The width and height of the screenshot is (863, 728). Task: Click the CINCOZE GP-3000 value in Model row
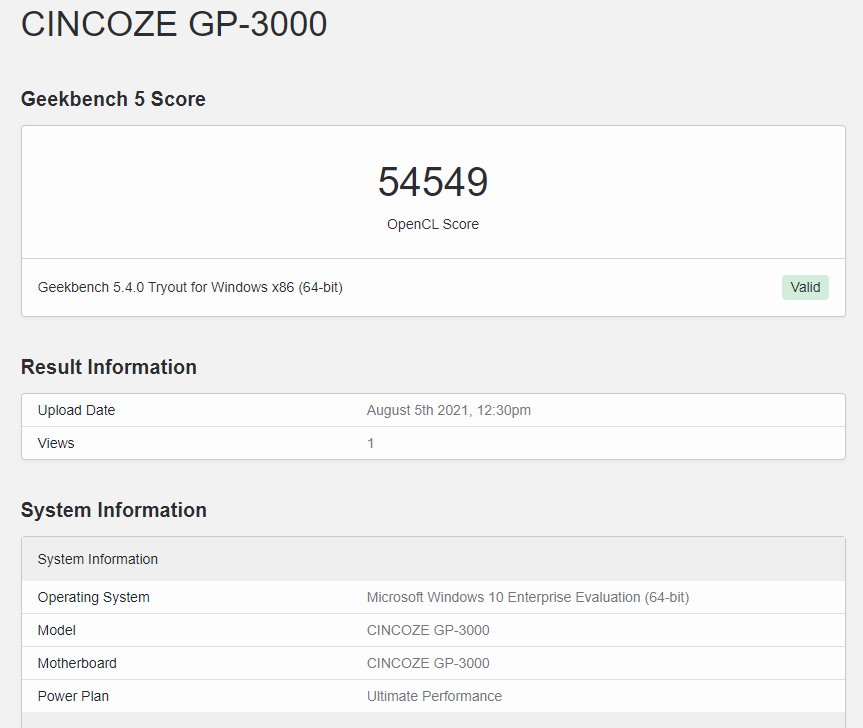(x=428, y=631)
